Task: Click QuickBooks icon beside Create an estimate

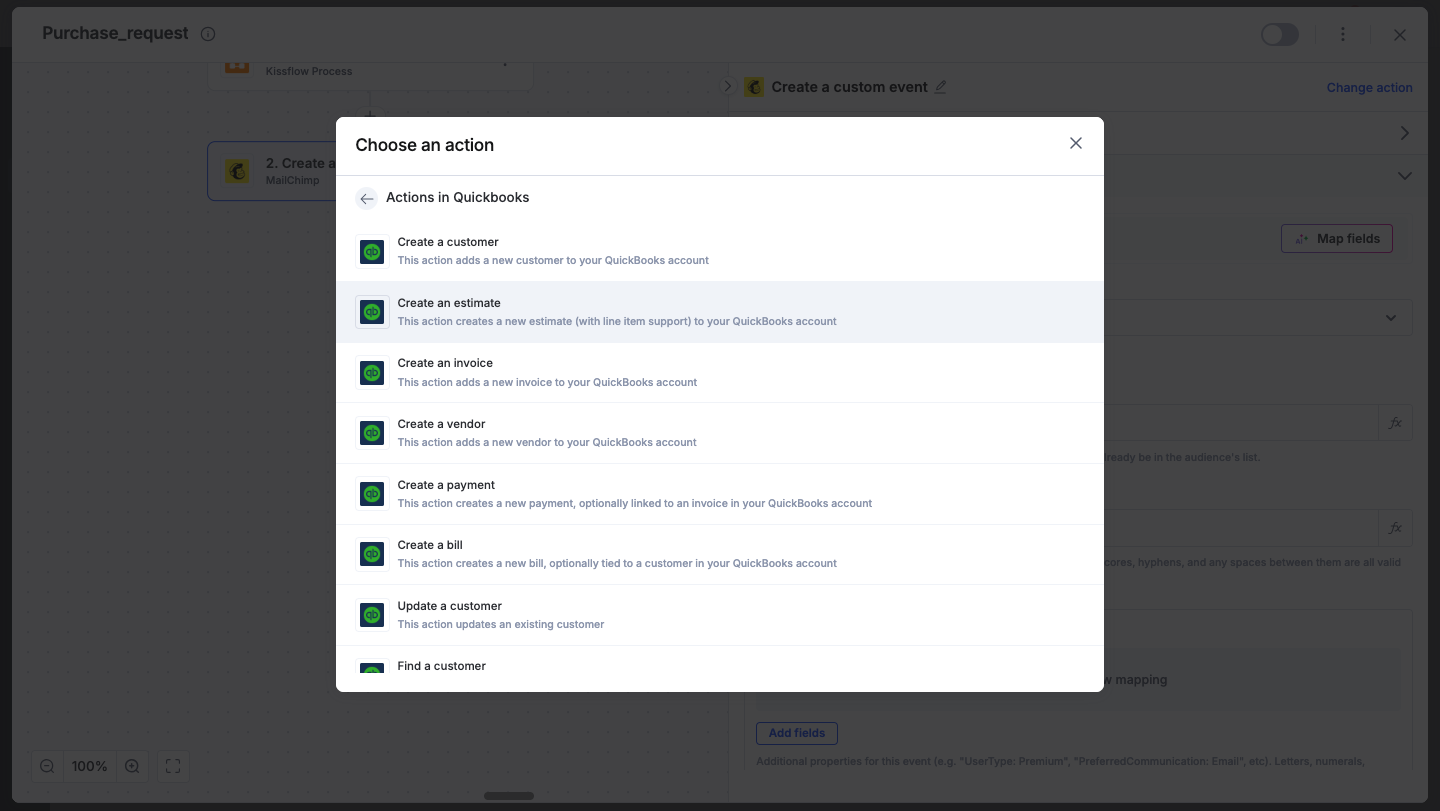Action: pyautogui.click(x=372, y=312)
